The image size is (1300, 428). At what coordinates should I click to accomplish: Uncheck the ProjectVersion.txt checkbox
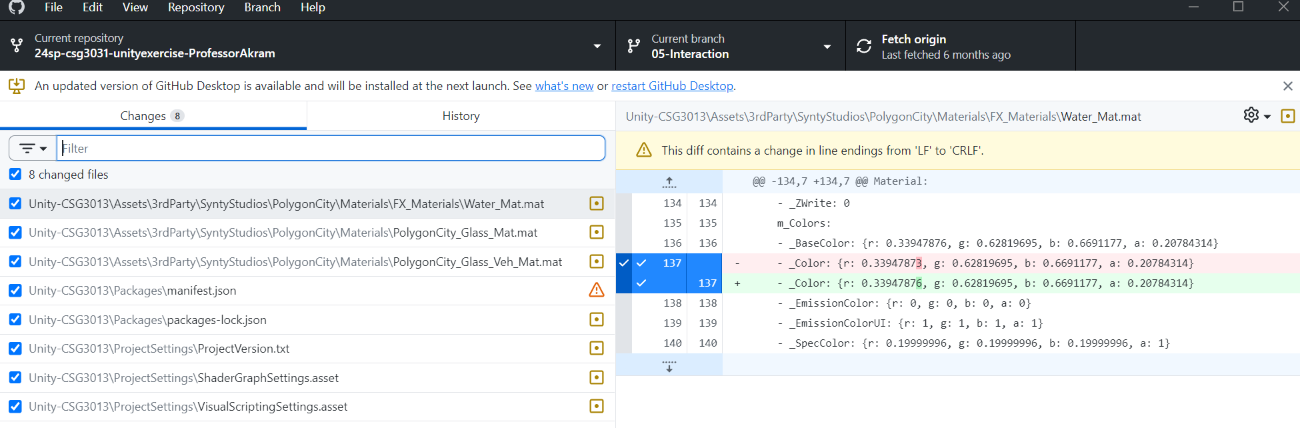pos(14,349)
